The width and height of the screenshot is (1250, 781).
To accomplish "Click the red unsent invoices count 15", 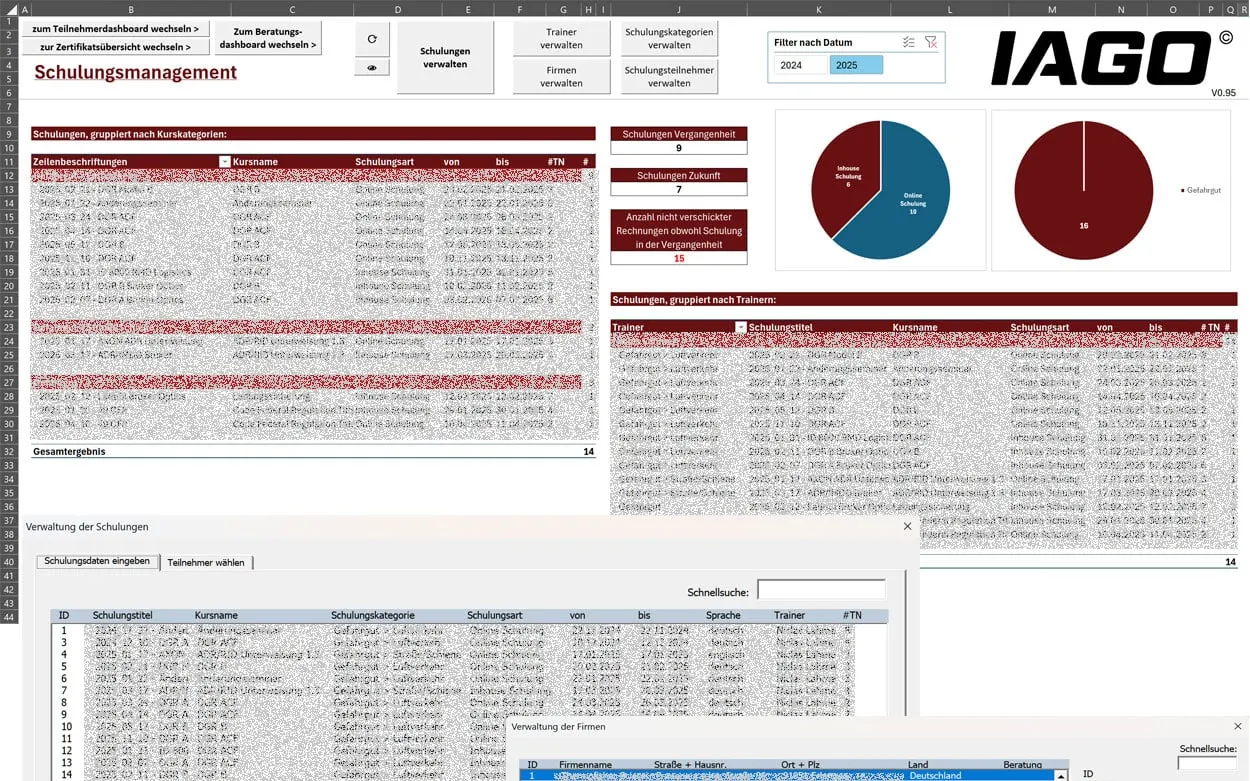I will (x=679, y=258).
